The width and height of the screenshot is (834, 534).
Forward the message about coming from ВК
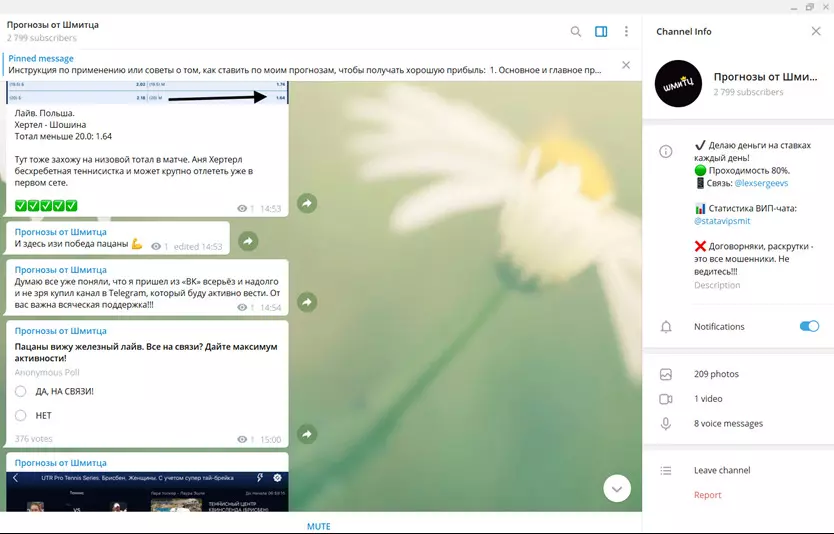(307, 302)
